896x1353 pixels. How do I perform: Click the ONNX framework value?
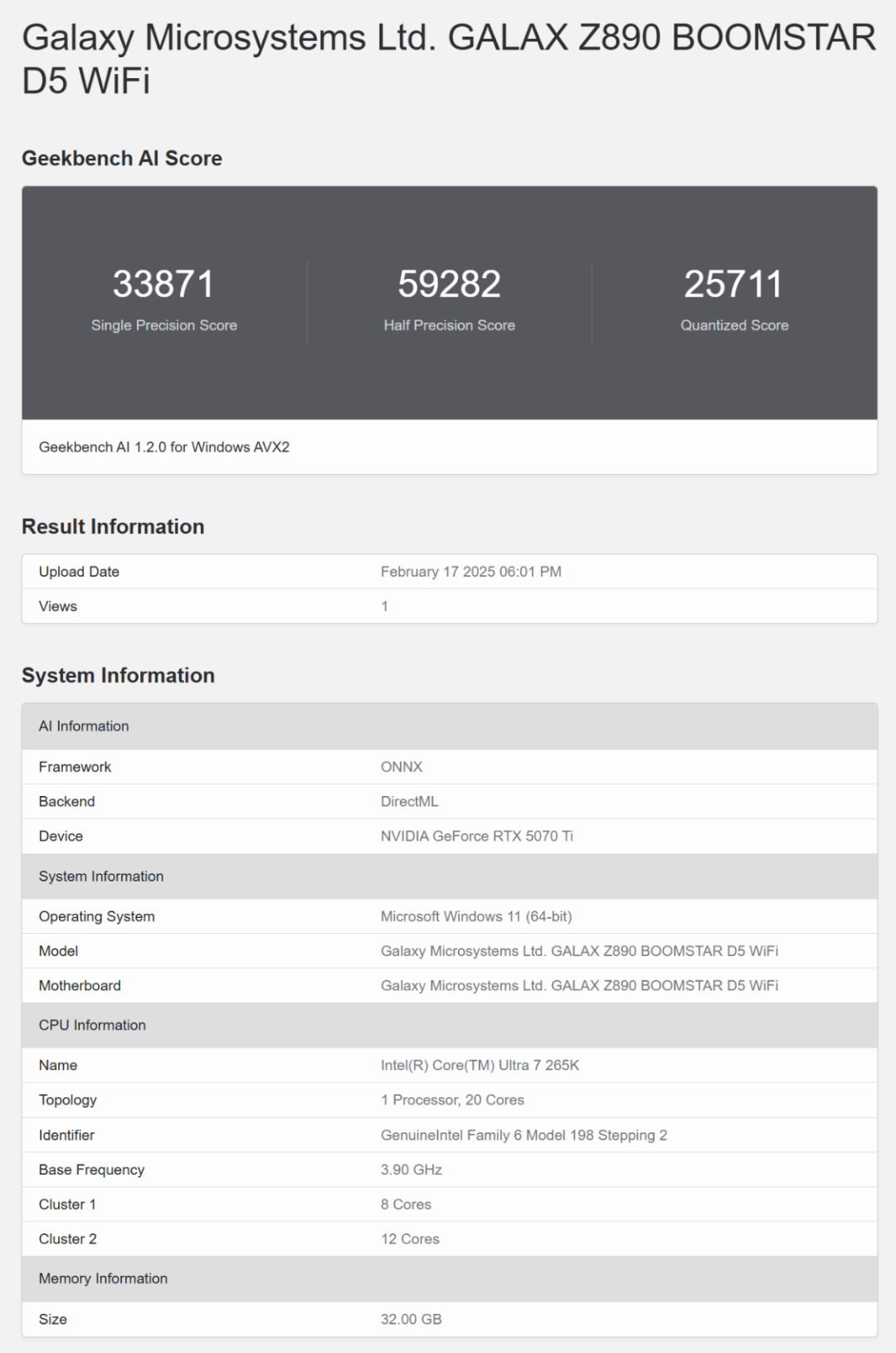click(402, 767)
